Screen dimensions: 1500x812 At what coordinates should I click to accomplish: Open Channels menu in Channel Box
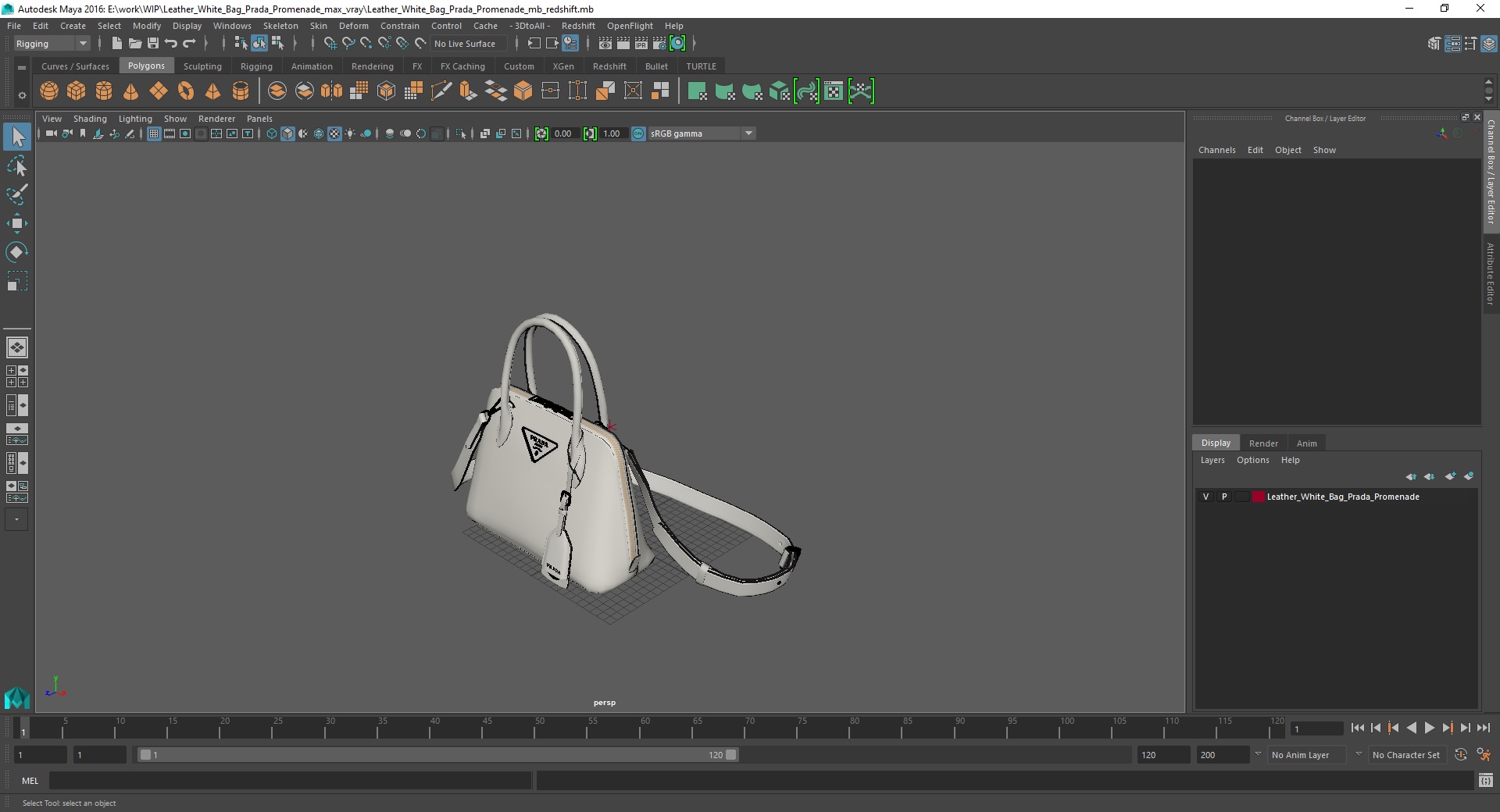point(1217,150)
